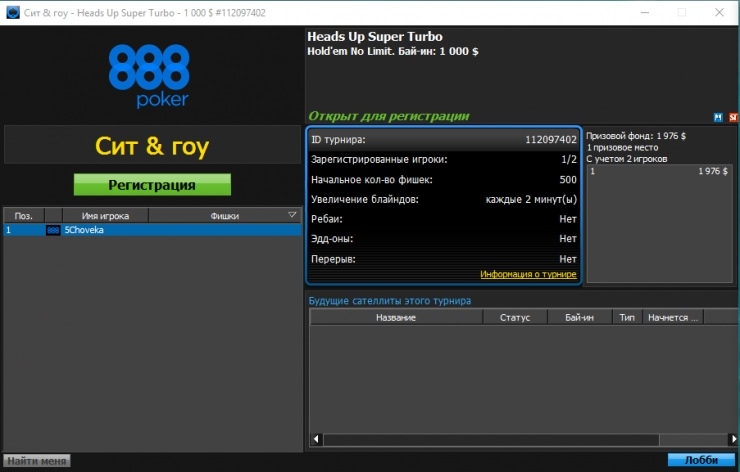This screenshot has width=740, height=472.
Task: Click the right arrow of the satellites scrollbar
Action: point(733,439)
